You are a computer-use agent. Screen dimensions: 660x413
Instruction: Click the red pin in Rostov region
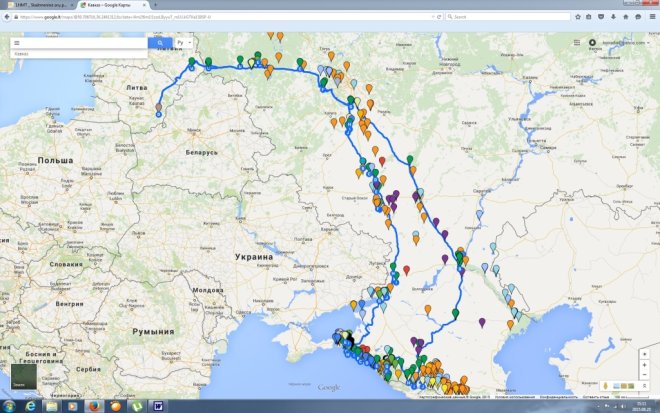[x=406, y=270]
